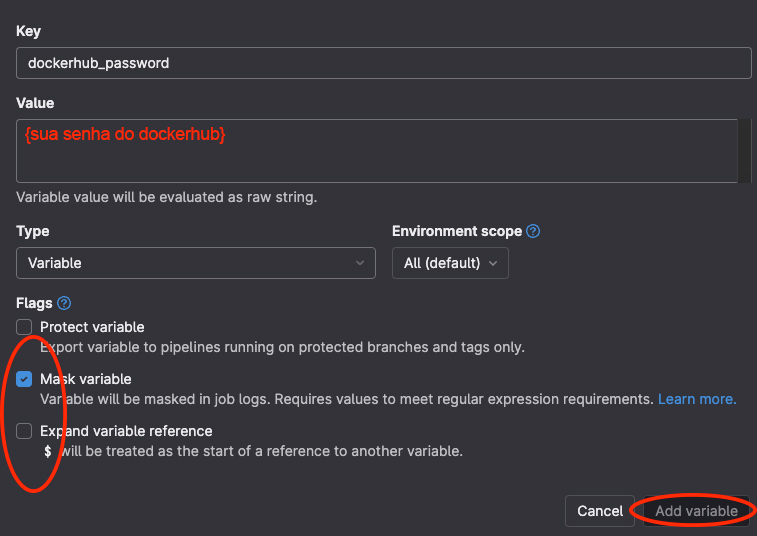Uncheck the Mask variable checkbox

point(24,379)
